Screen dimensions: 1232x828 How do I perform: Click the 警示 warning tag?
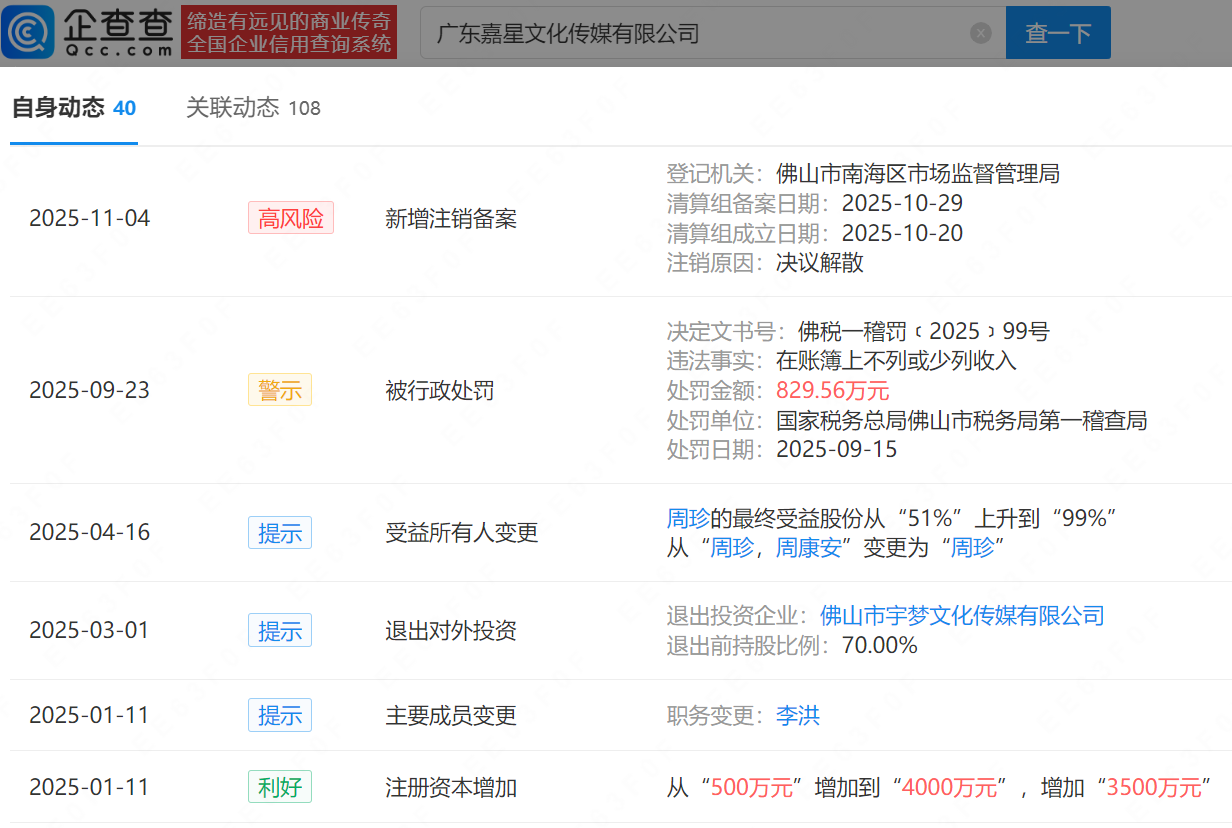click(x=279, y=390)
